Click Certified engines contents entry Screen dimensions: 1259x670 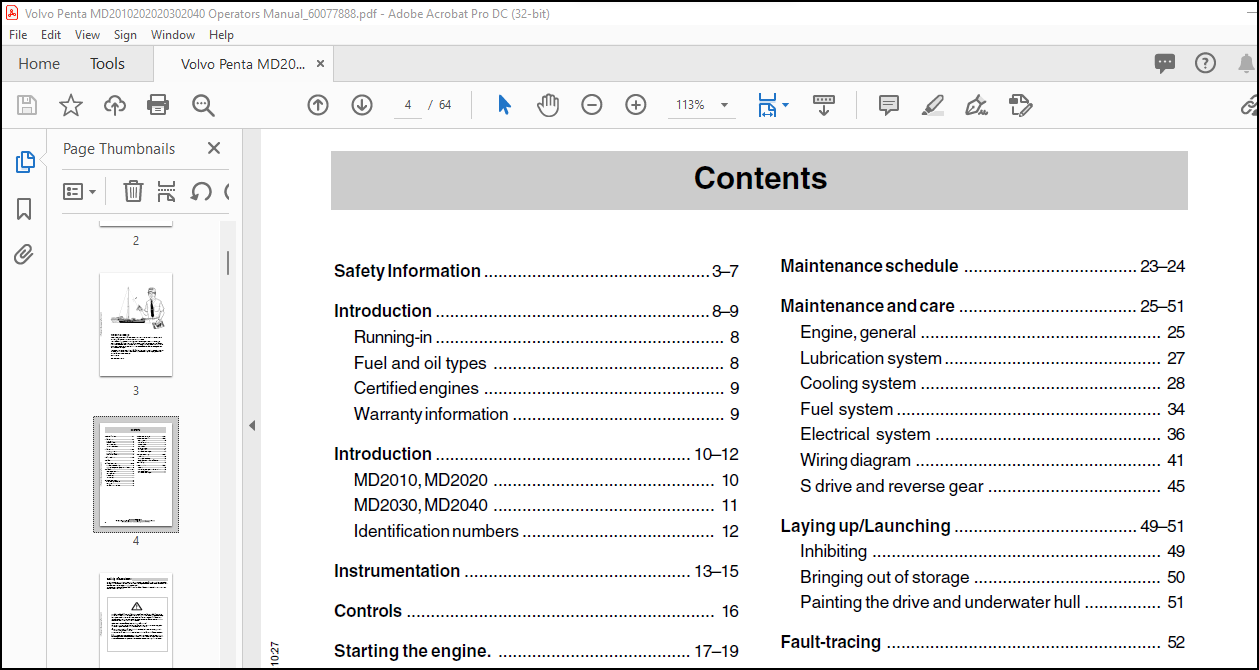546,389
